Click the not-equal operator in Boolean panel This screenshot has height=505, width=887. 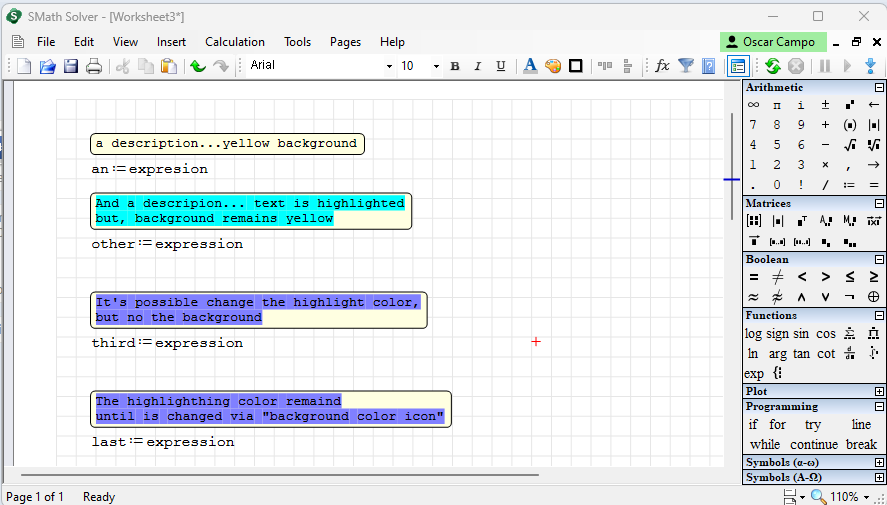[x=777, y=277]
